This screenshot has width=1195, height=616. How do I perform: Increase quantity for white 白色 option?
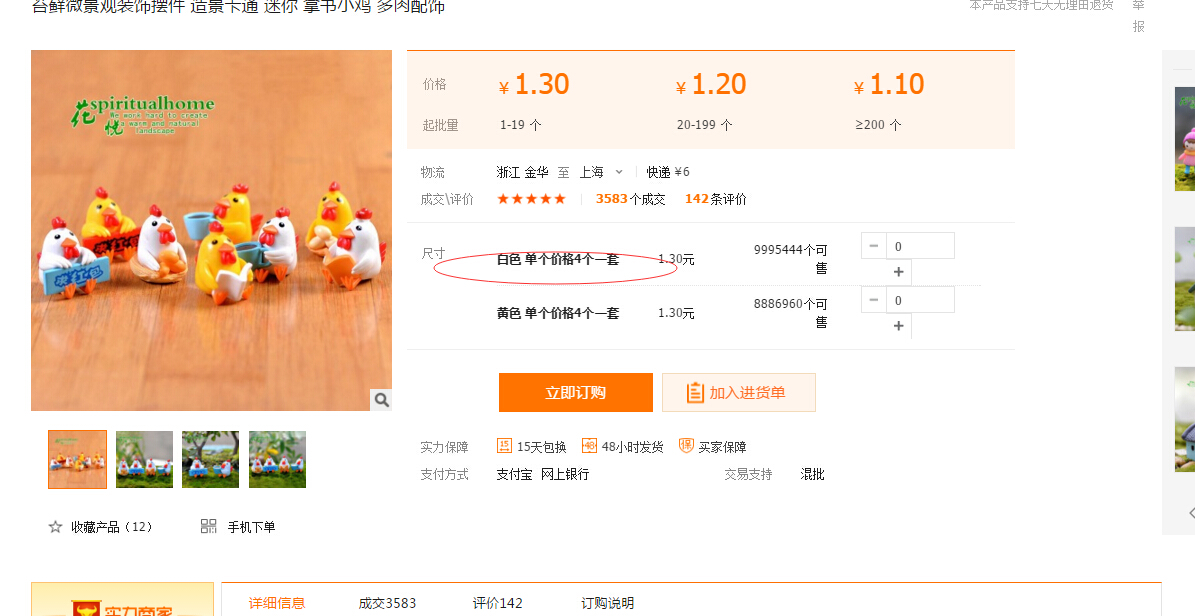898,272
